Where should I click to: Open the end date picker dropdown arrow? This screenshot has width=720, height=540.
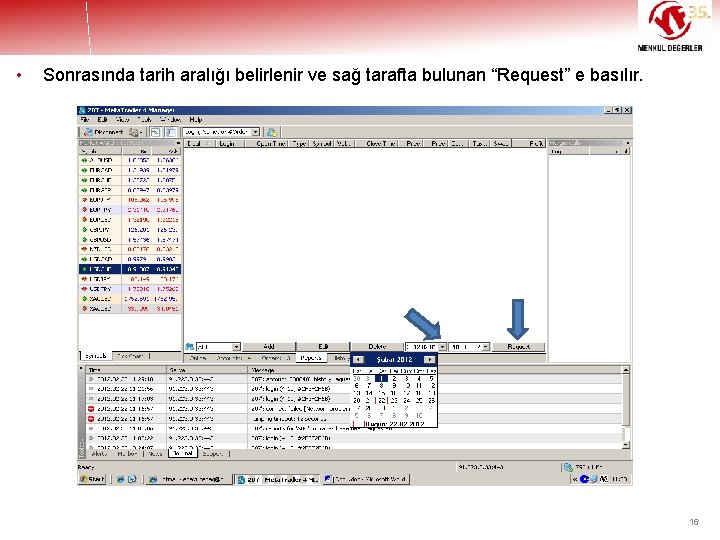(x=486, y=347)
